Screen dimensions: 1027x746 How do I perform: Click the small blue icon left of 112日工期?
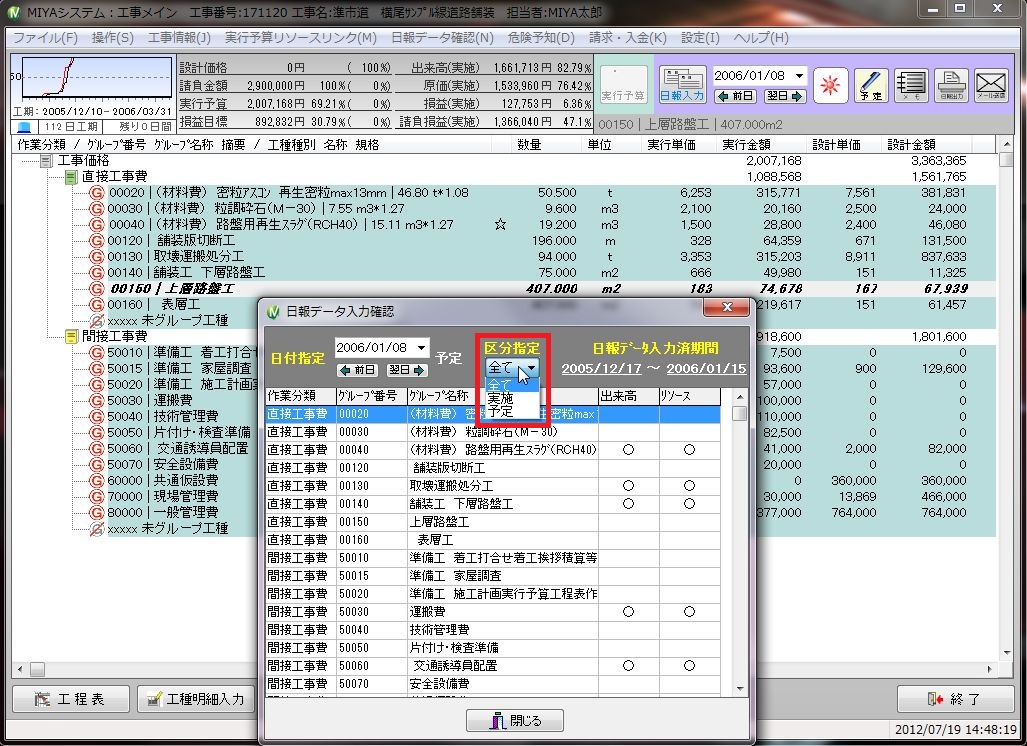(x=24, y=126)
